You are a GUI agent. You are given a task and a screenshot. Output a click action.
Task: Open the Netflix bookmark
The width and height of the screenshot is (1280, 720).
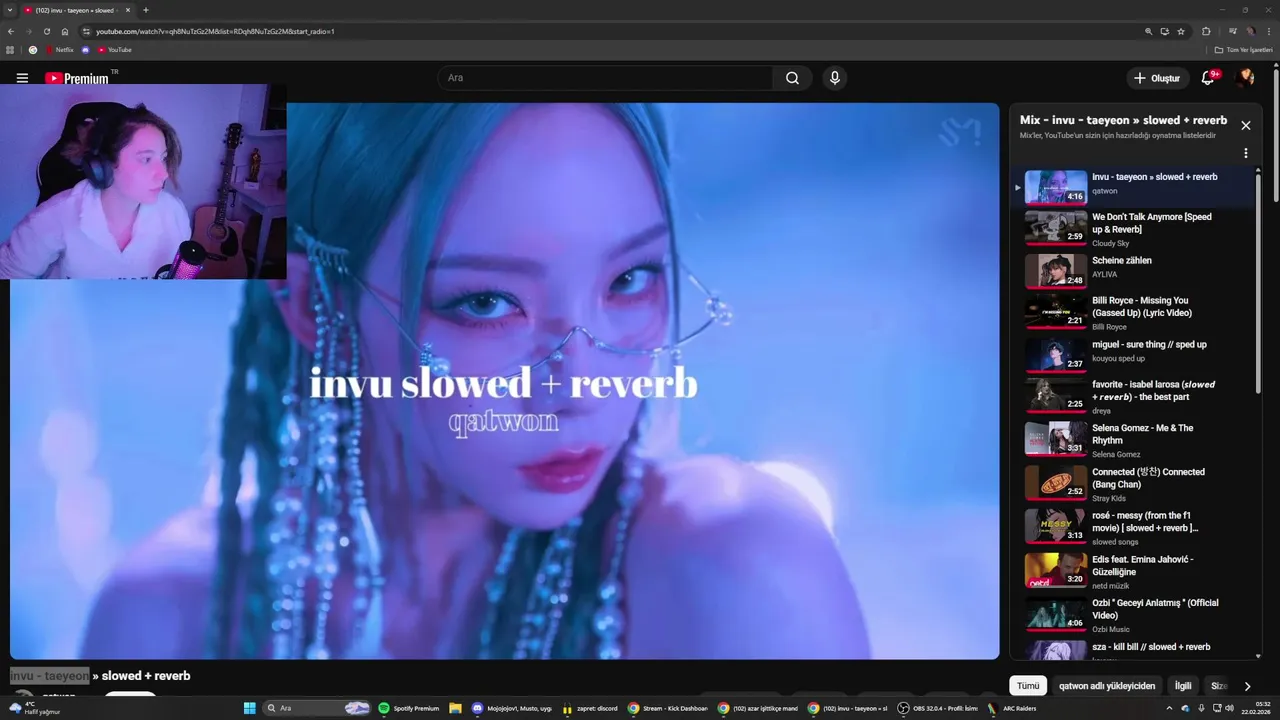pos(60,49)
